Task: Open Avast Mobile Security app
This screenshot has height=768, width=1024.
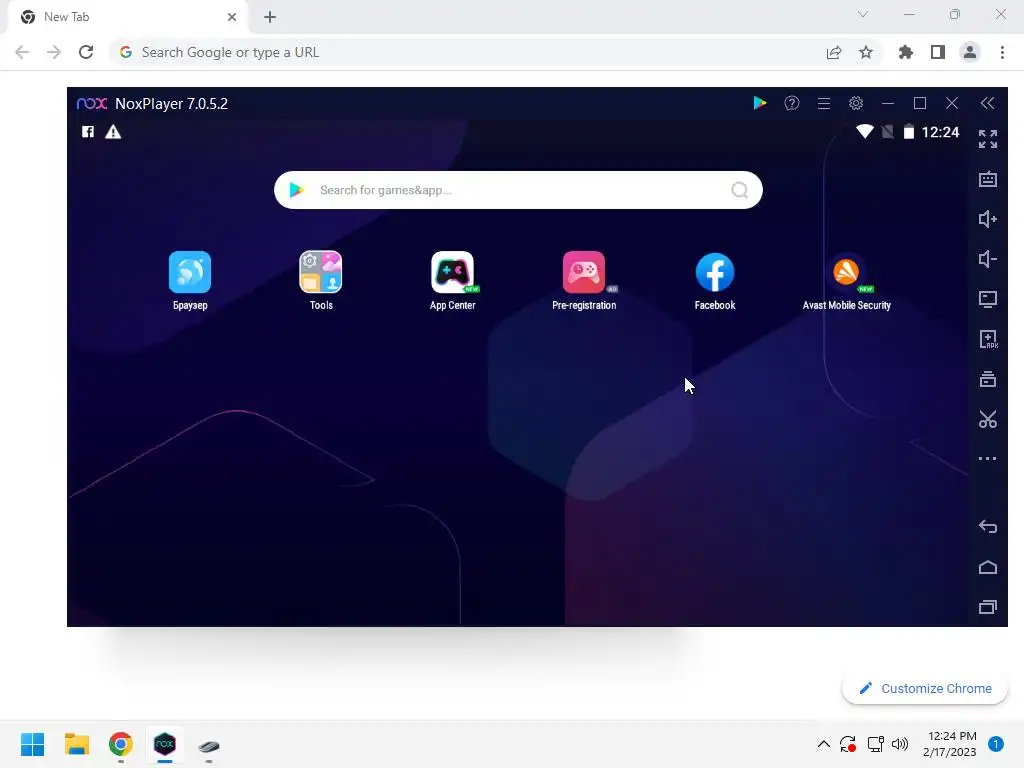Action: coord(846,272)
